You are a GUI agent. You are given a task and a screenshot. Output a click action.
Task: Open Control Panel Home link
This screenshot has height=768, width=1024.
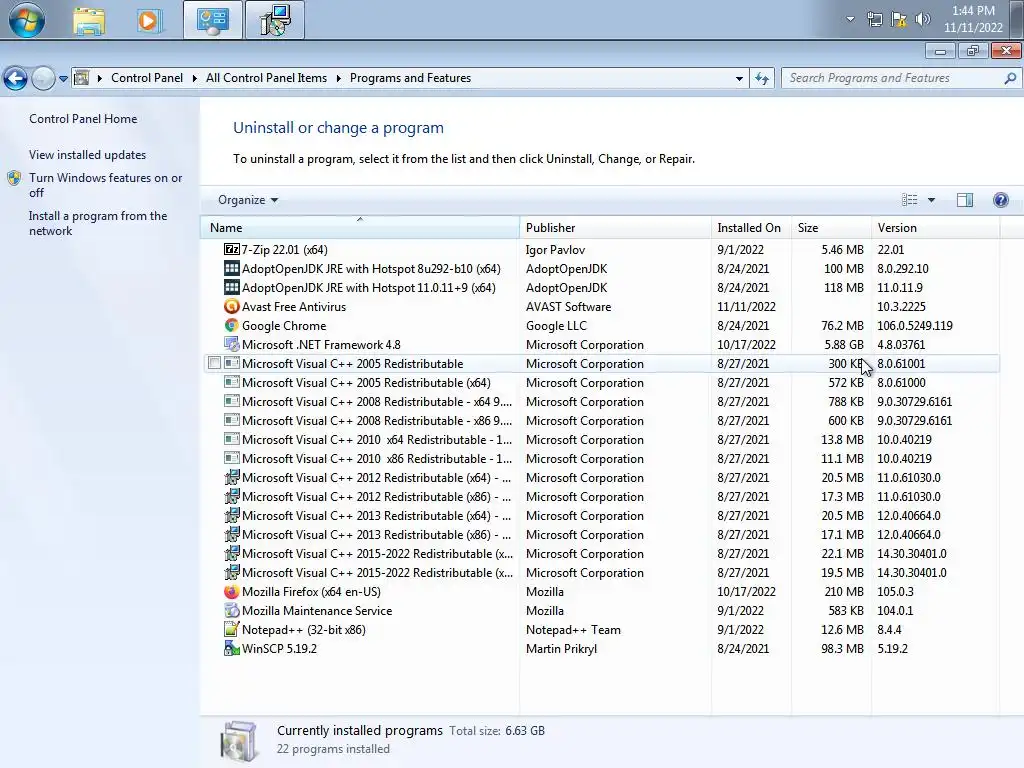tap(83, 119)
